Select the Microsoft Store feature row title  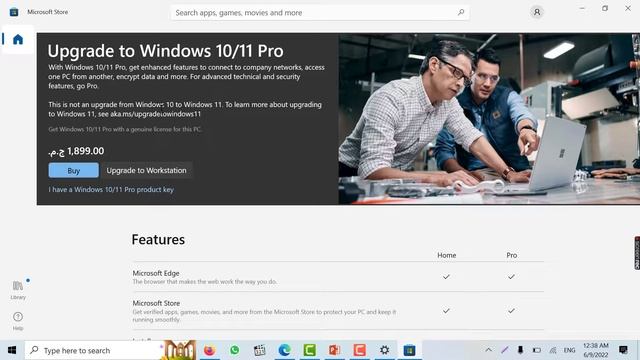tap(156, 303)
